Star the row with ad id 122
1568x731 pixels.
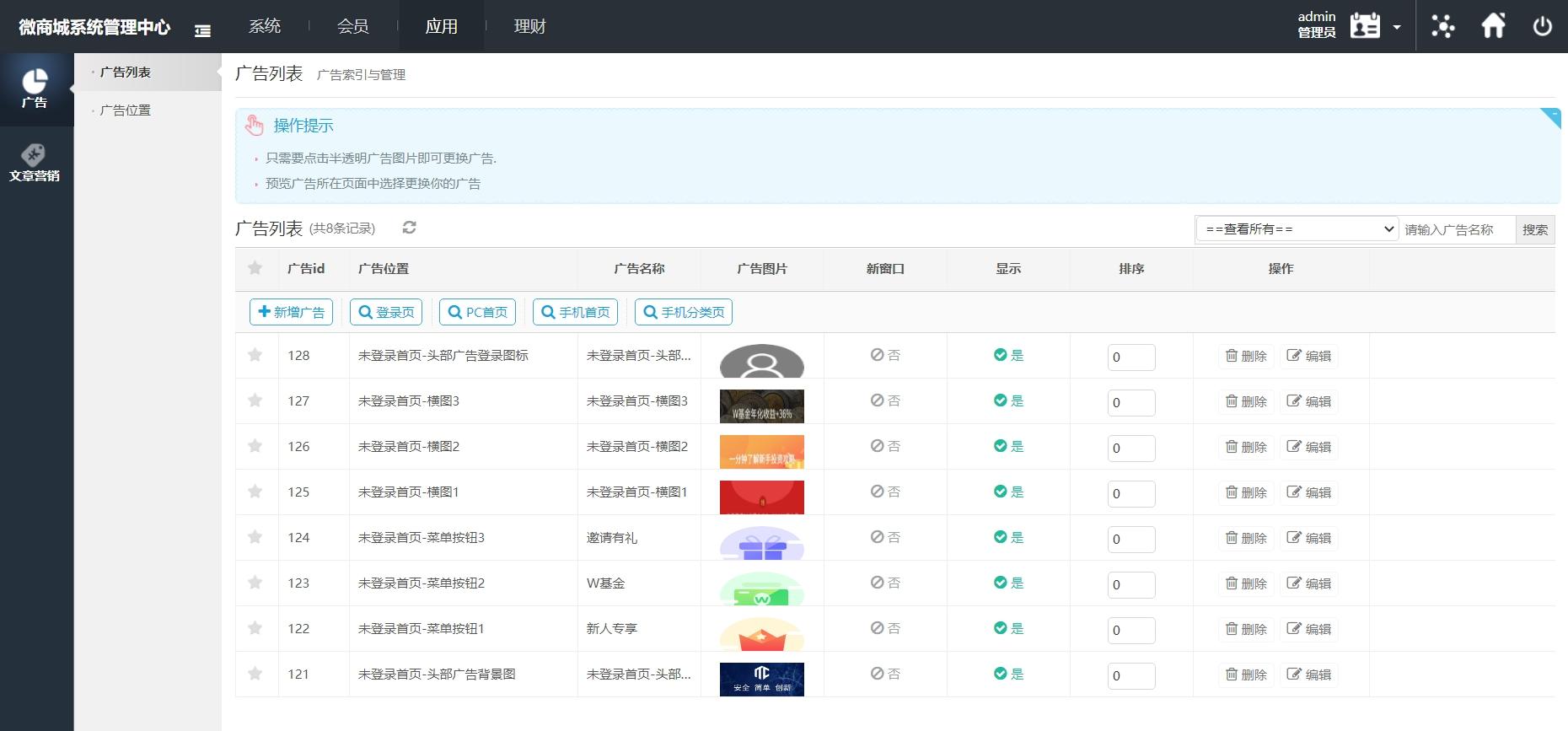pos(255,628)
